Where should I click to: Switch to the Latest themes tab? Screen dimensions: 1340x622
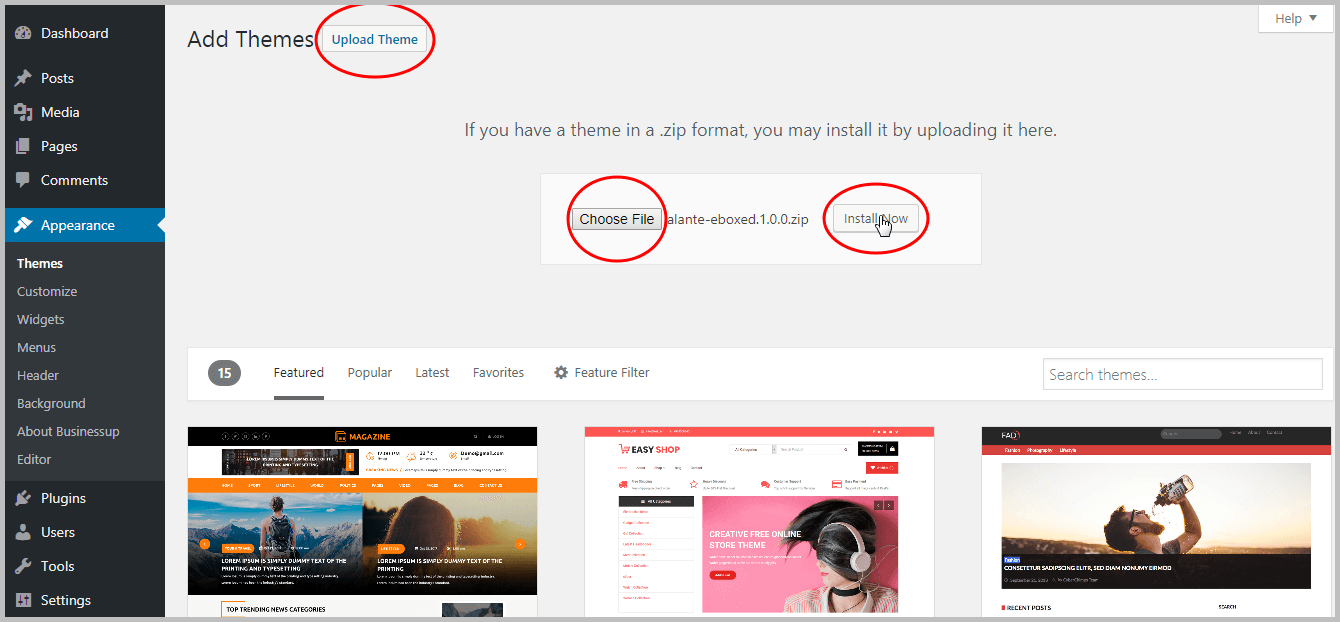[432, 372]
